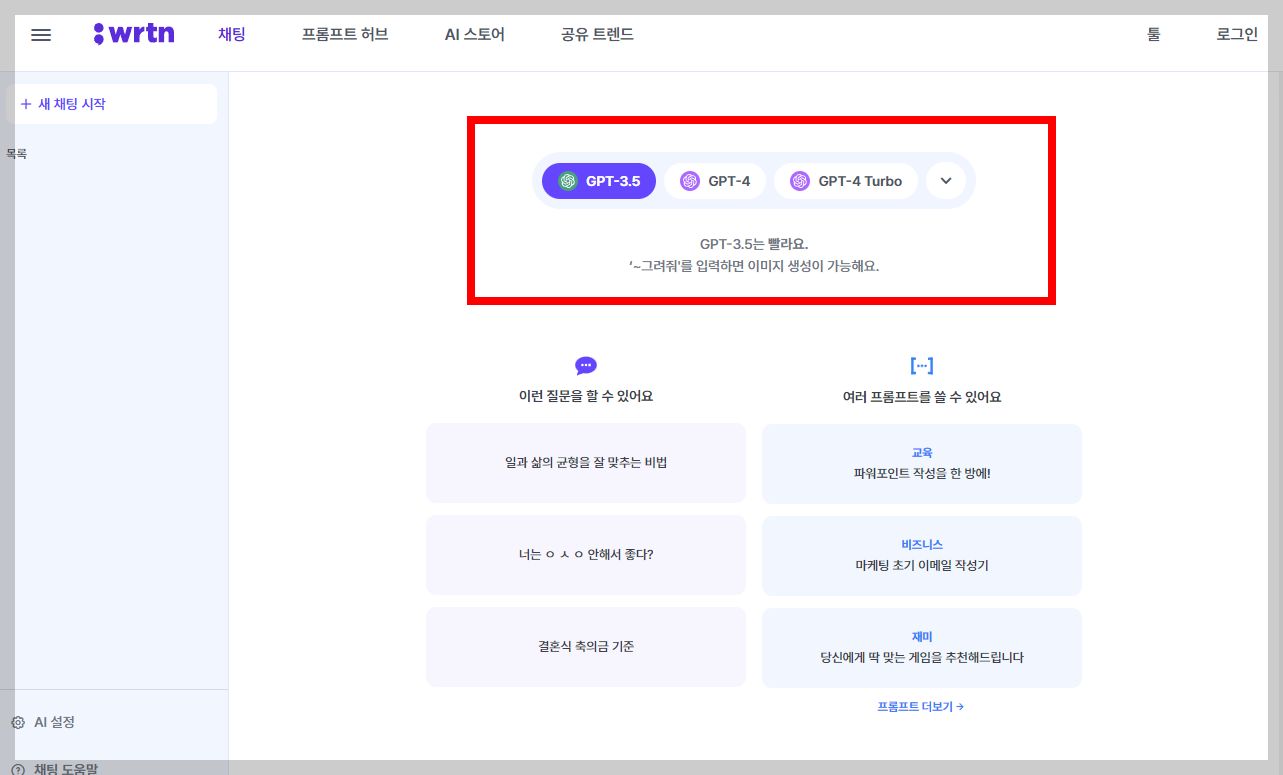This screenshot has width=1283, height=775.
Task: Start a new chat with 새 채팅 시작
Action: pos(111,104)
